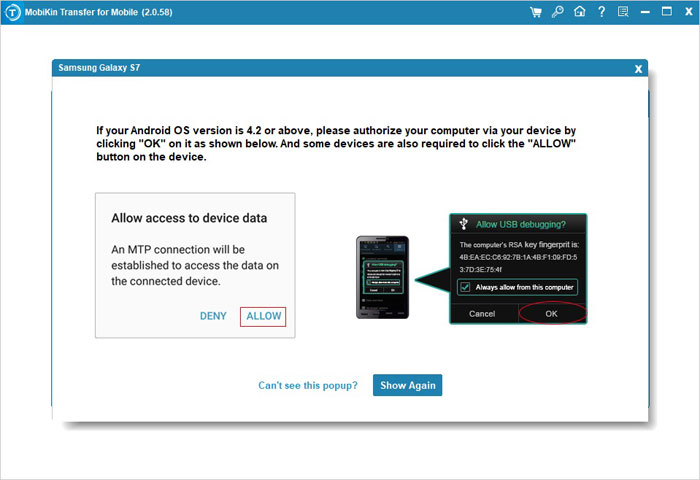Click the "Allow USB debugging?" title text
Screen dimensions: 700x480
click(x=521, y=224)
